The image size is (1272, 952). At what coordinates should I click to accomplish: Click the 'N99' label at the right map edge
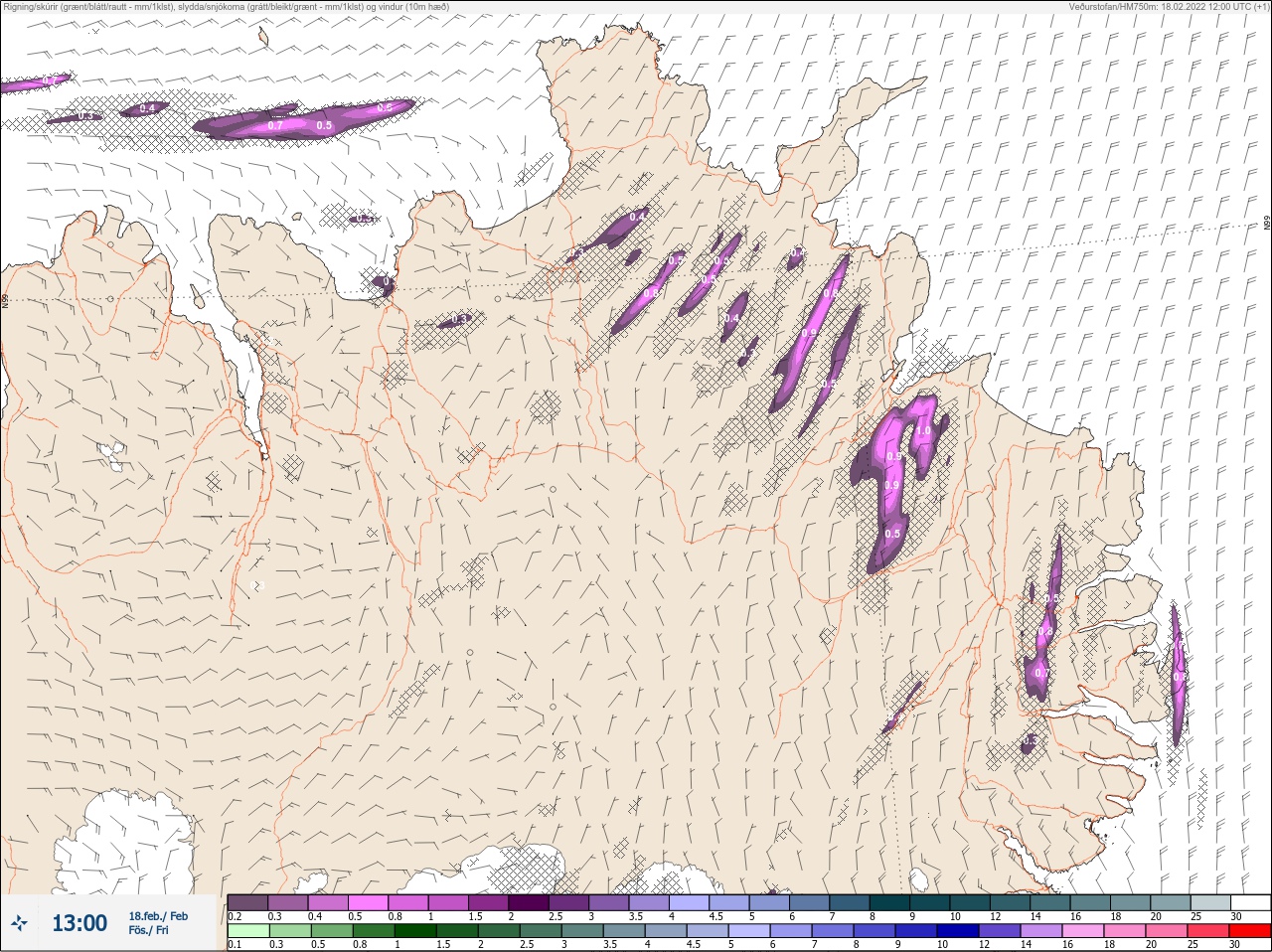click(1267, 224)
